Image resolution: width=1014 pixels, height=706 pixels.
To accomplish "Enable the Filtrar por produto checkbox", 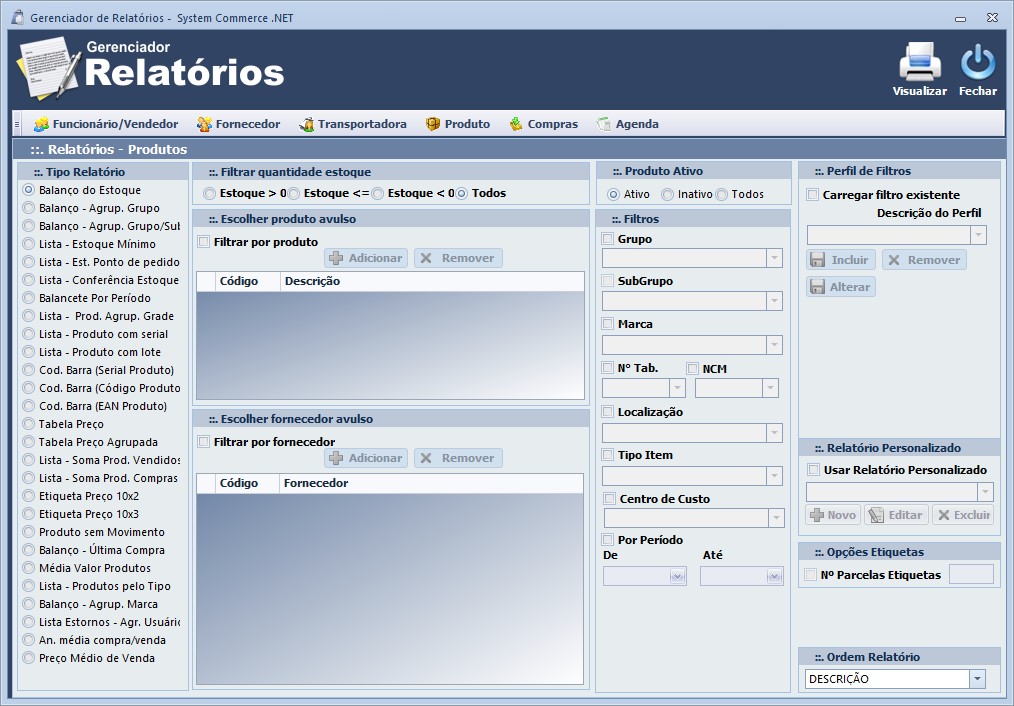I will coord(204,242).
